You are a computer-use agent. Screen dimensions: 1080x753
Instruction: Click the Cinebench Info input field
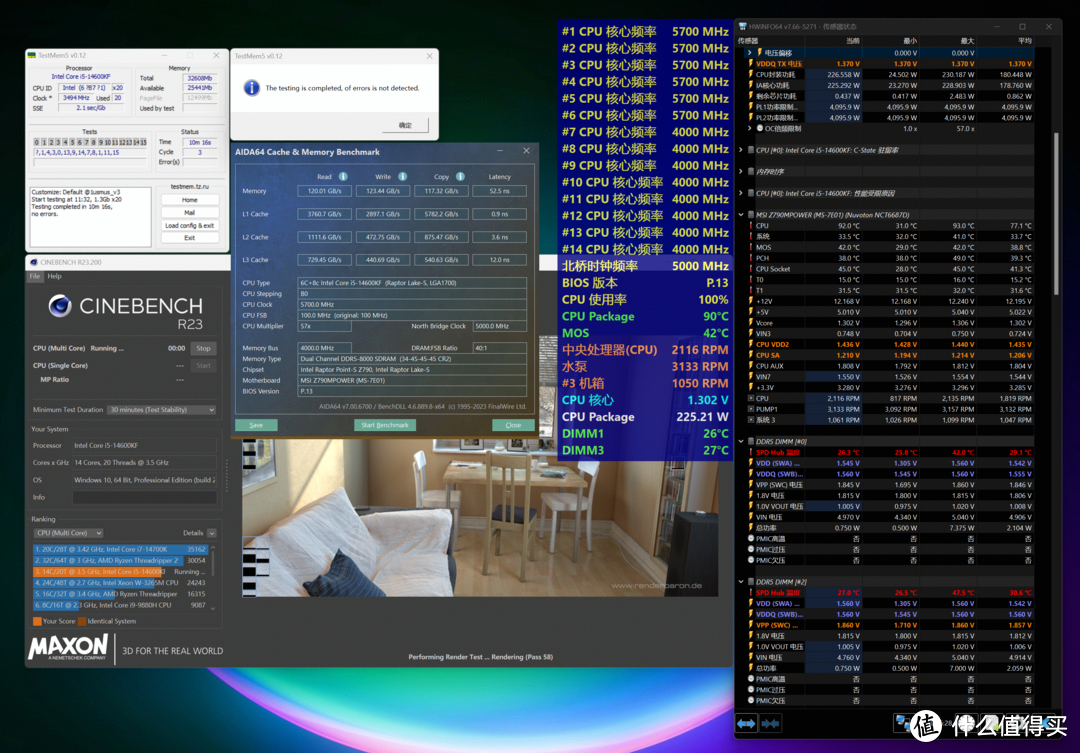[145, 497]
